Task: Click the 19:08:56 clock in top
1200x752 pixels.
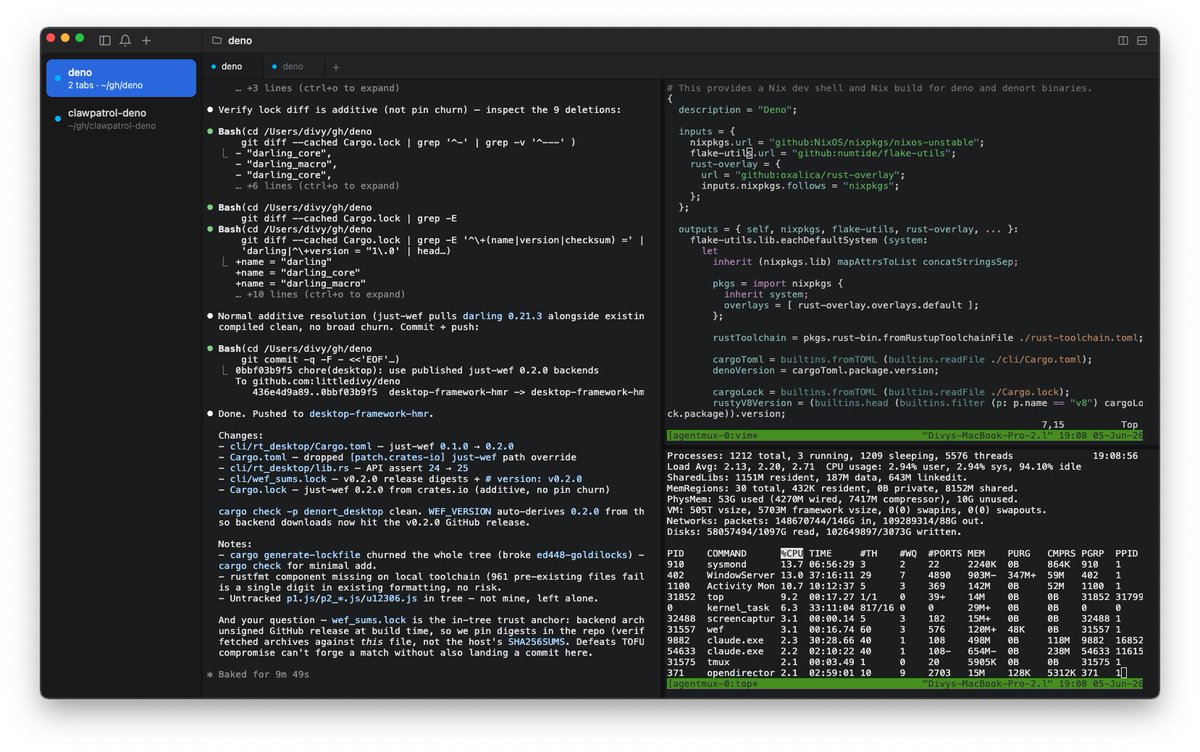Action: coord(1115,455)
